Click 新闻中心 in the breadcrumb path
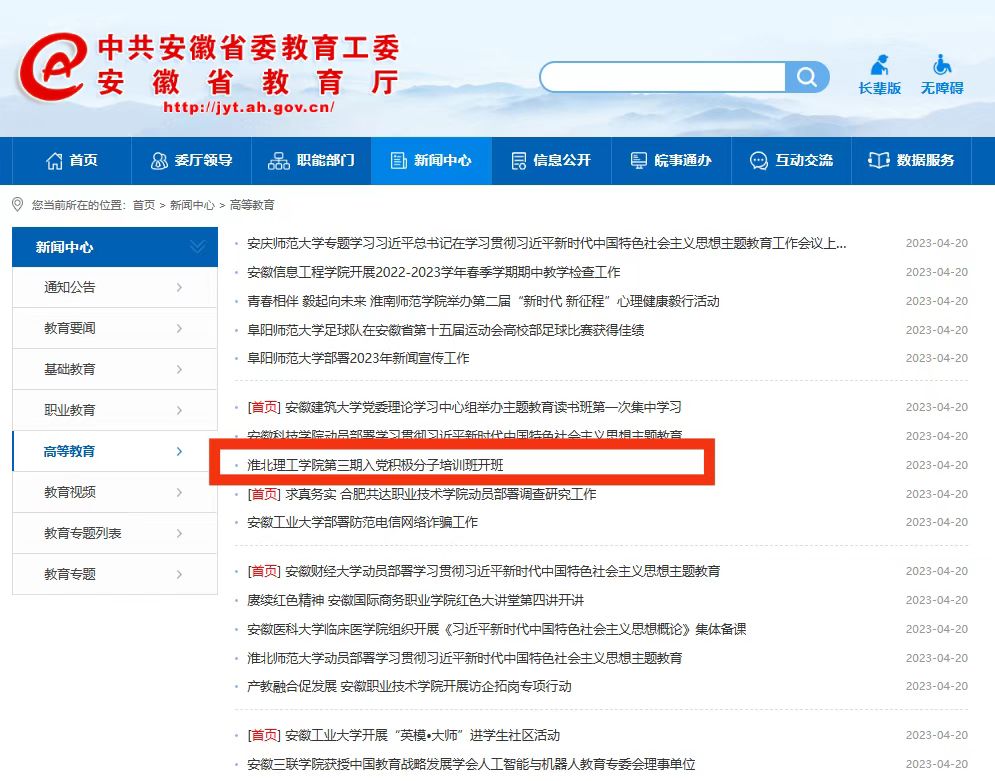The width and height of the screenshot is (995, 781). click(x=192, y=205)
